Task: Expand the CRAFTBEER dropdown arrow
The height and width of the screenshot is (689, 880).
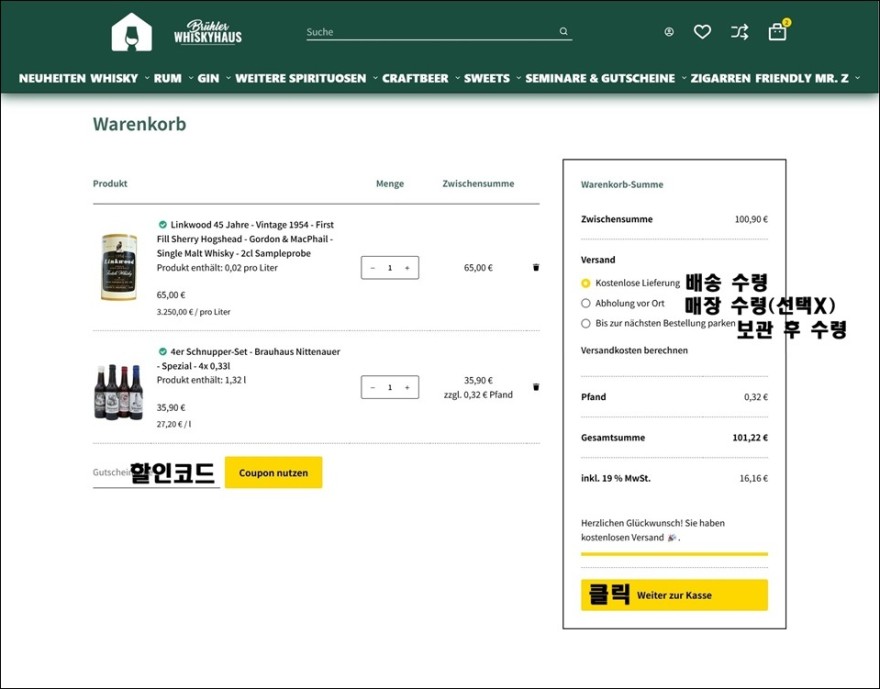Action: pyautogui.click(x=457, y=78)
